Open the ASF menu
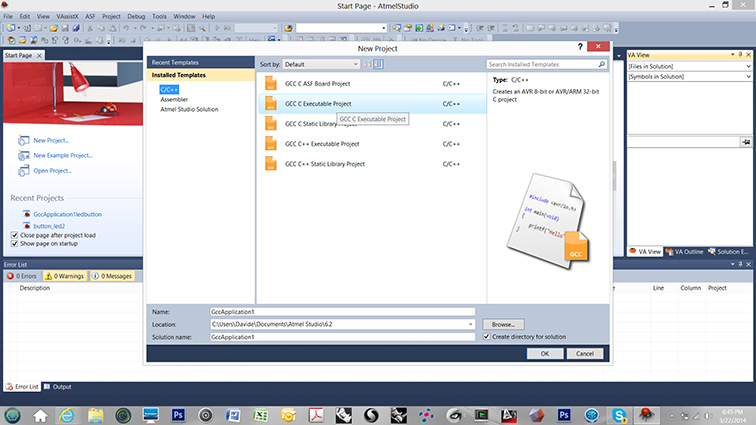Viewport: 756px width, 425px height. pyautogui.click(x=90, y=16)
